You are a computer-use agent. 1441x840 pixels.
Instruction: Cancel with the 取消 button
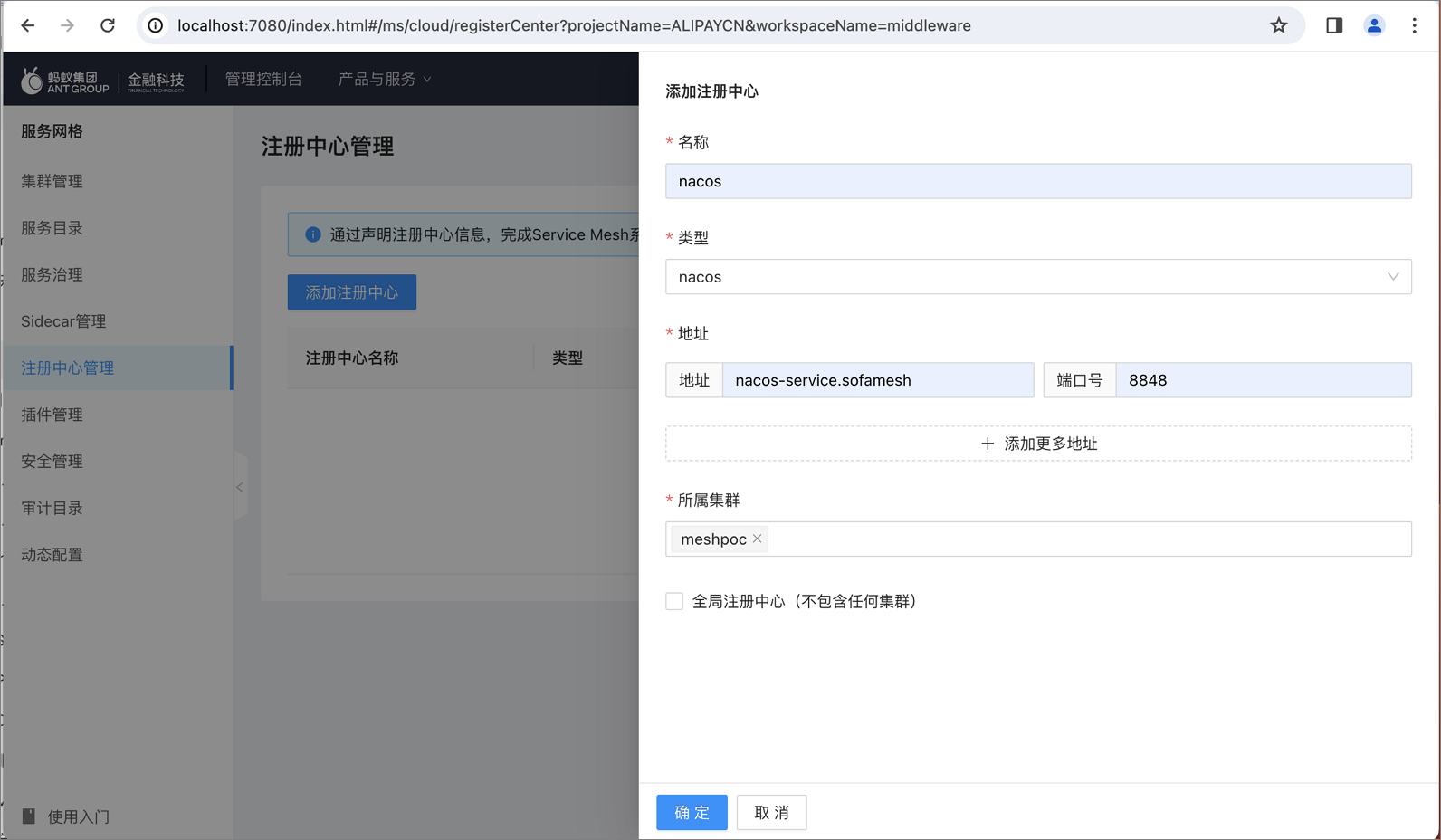771,813
